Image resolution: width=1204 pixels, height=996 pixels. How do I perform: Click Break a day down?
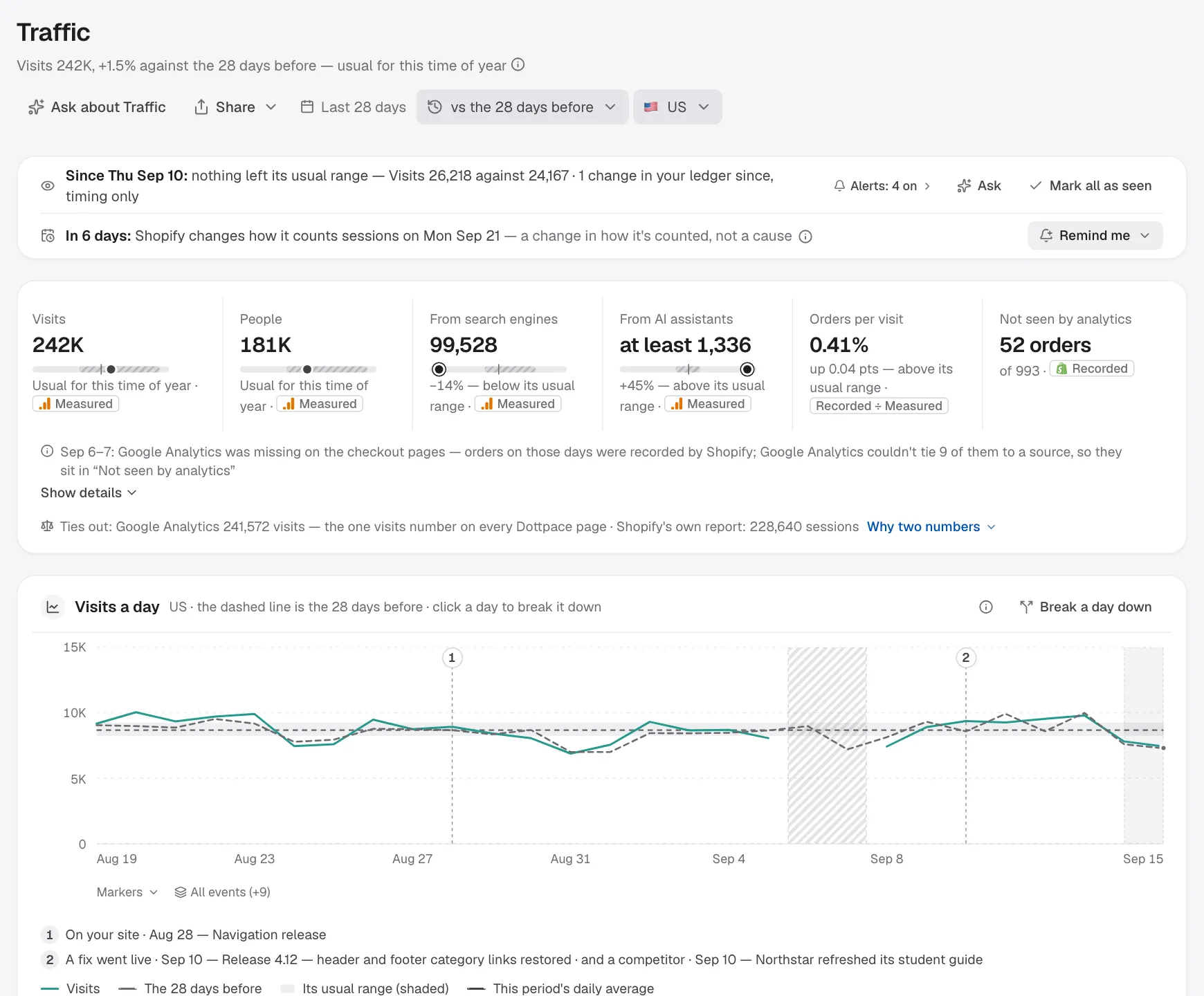click(1086, 607)
